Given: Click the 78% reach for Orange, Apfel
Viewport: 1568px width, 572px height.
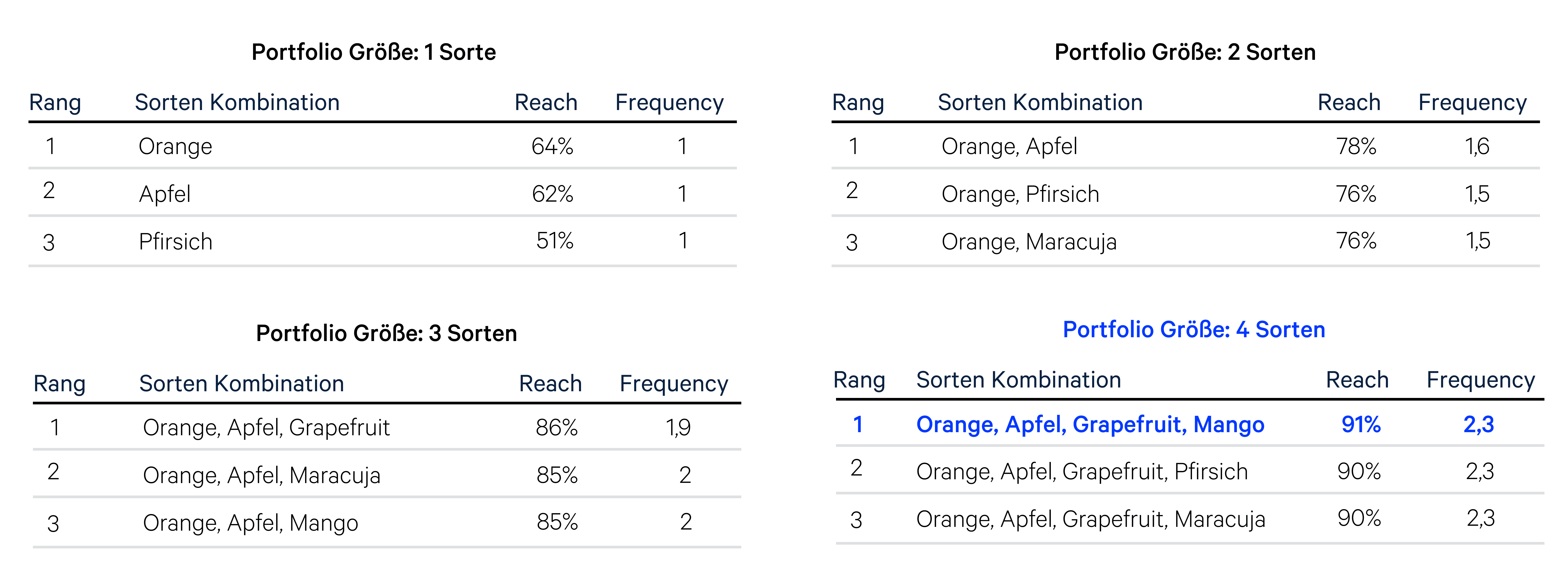Looking at the screenshot, I should click(x=1356, y=146).
